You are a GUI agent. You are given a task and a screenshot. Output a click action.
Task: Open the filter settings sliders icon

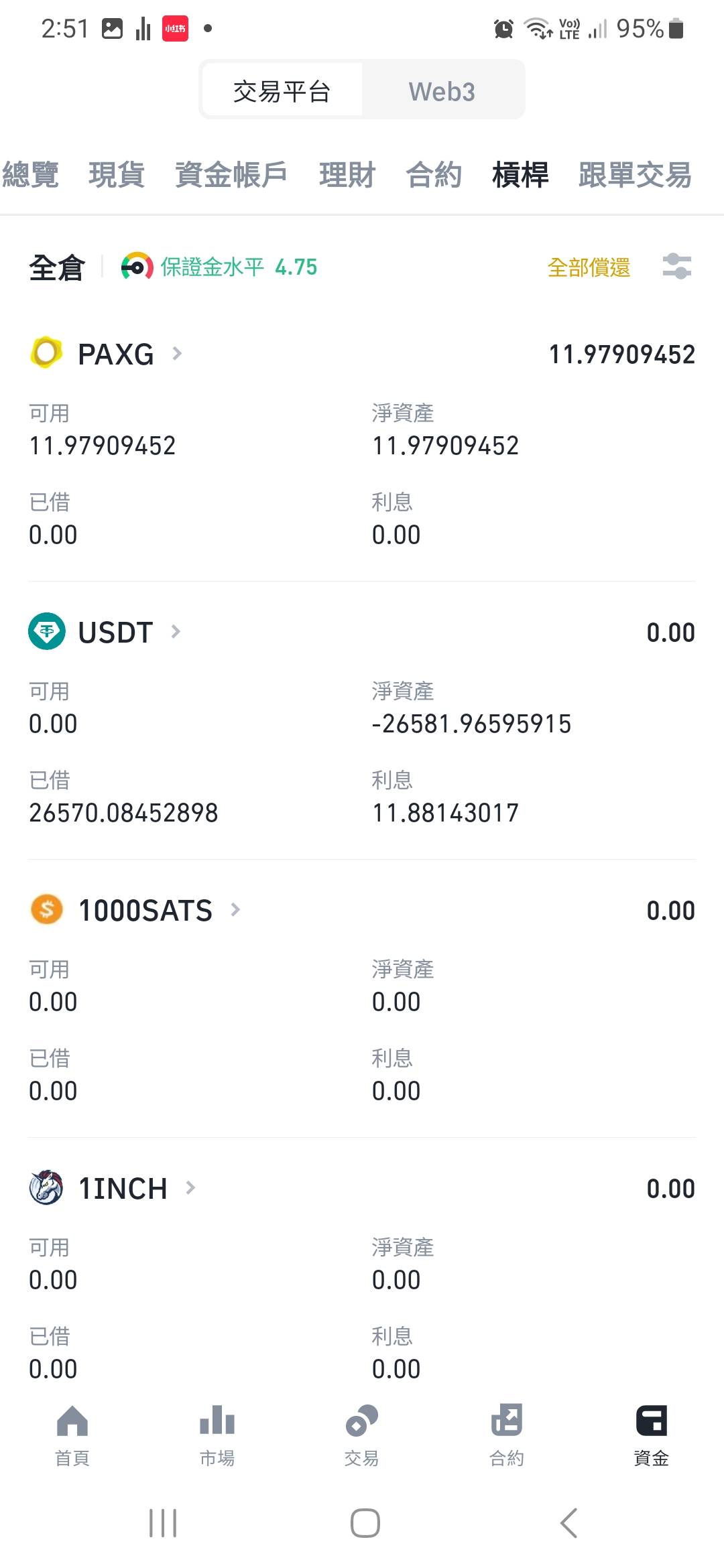click(x=676, y=267)
